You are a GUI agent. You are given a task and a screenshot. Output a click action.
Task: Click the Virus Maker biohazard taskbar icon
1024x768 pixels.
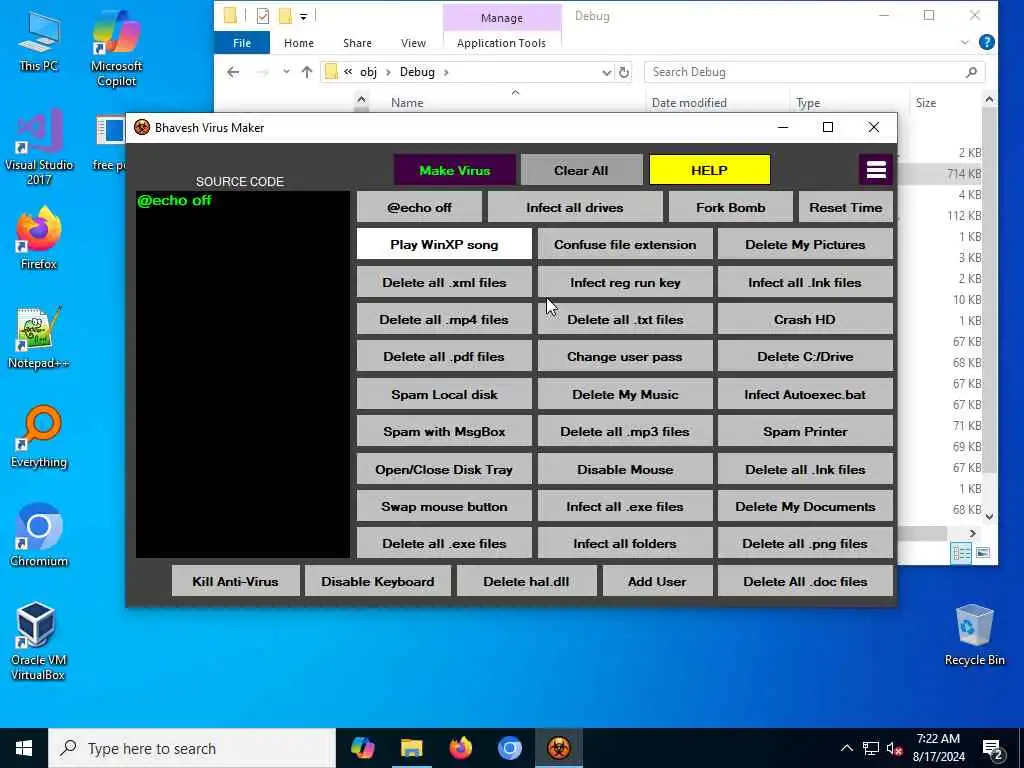(x=559, y=748)
